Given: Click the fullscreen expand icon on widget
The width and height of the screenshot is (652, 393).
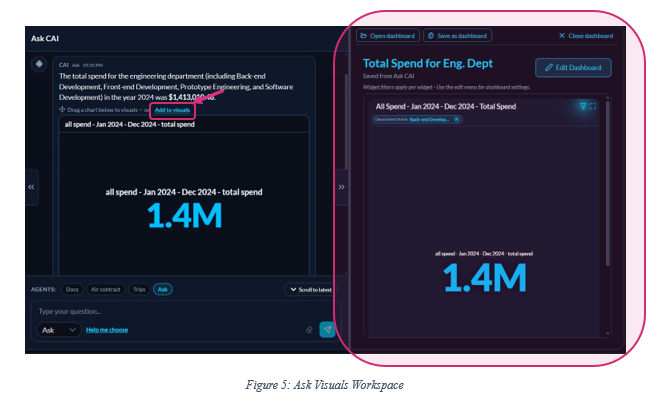Looking at the screenshot, I should click(x=593, y=106).
